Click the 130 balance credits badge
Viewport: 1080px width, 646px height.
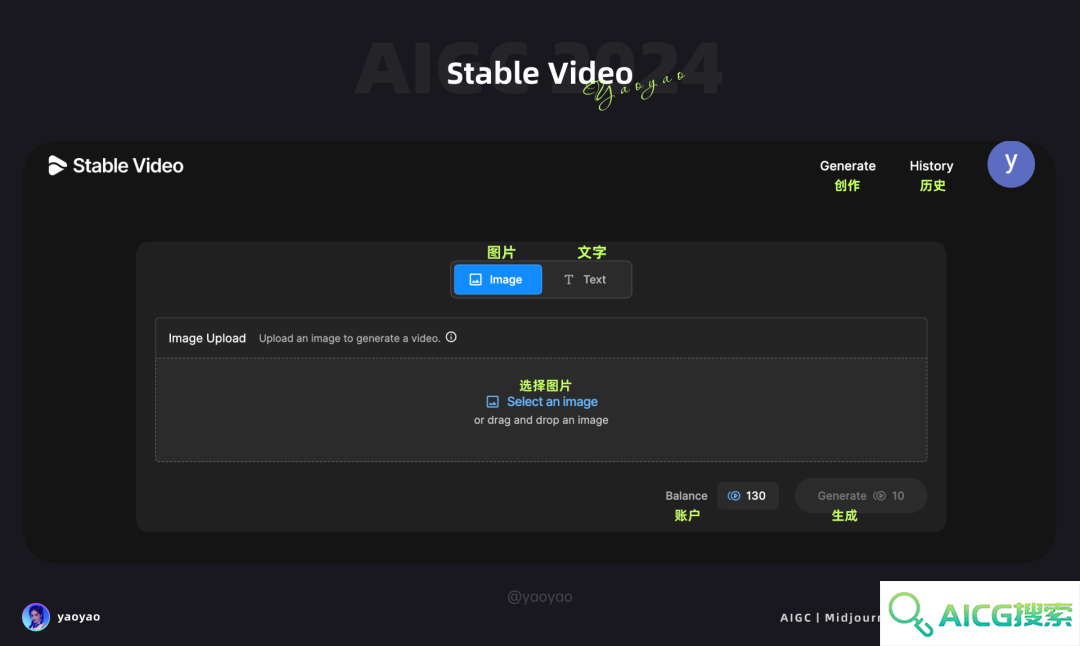point(747,496)
